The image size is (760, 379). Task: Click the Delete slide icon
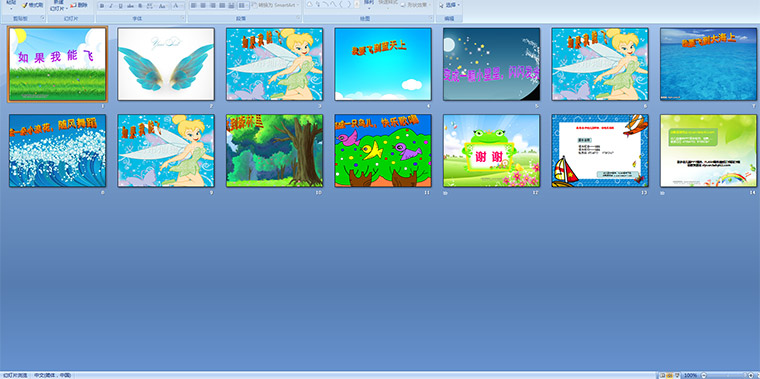[x=79, y=5]
